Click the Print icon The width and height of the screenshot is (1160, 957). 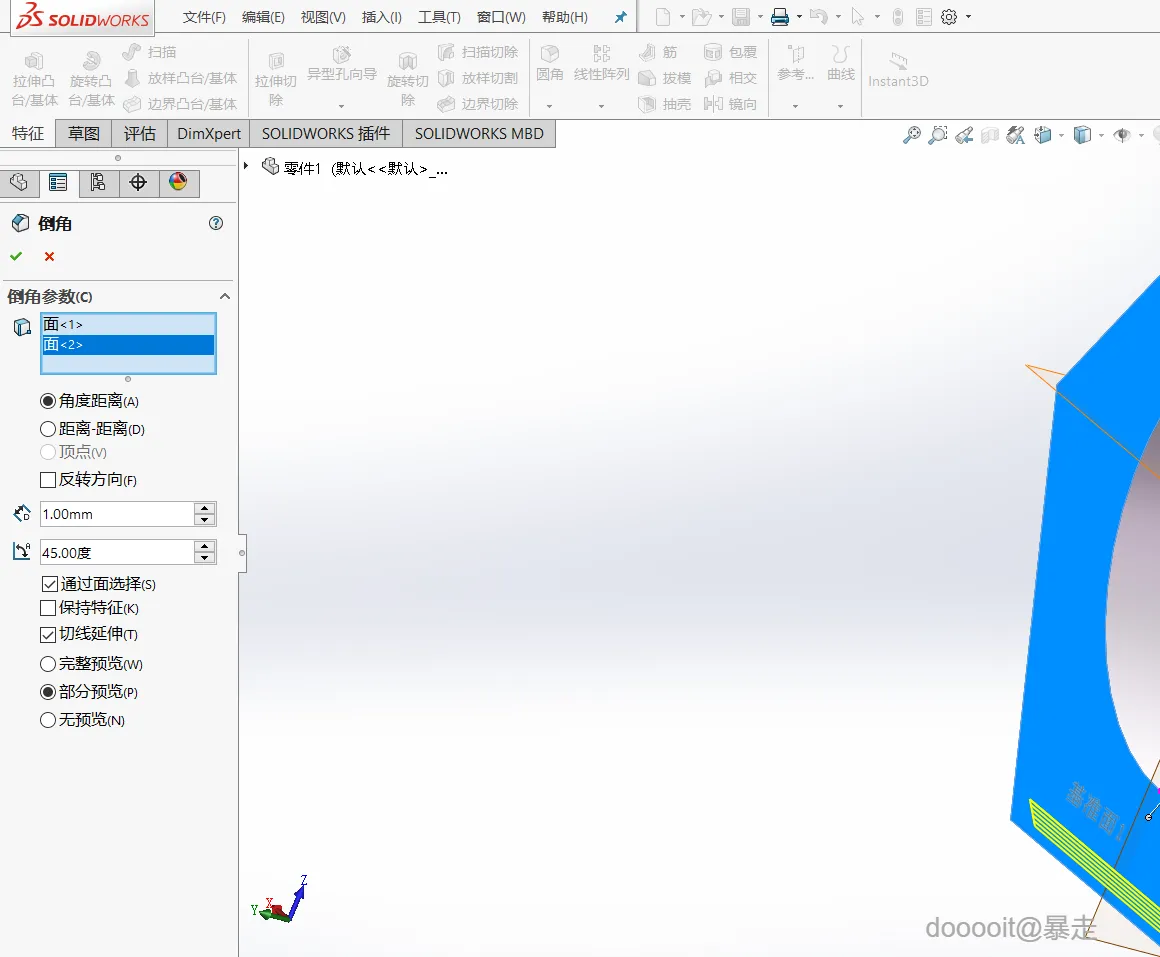pyautogui.click(x=780, y=16)
